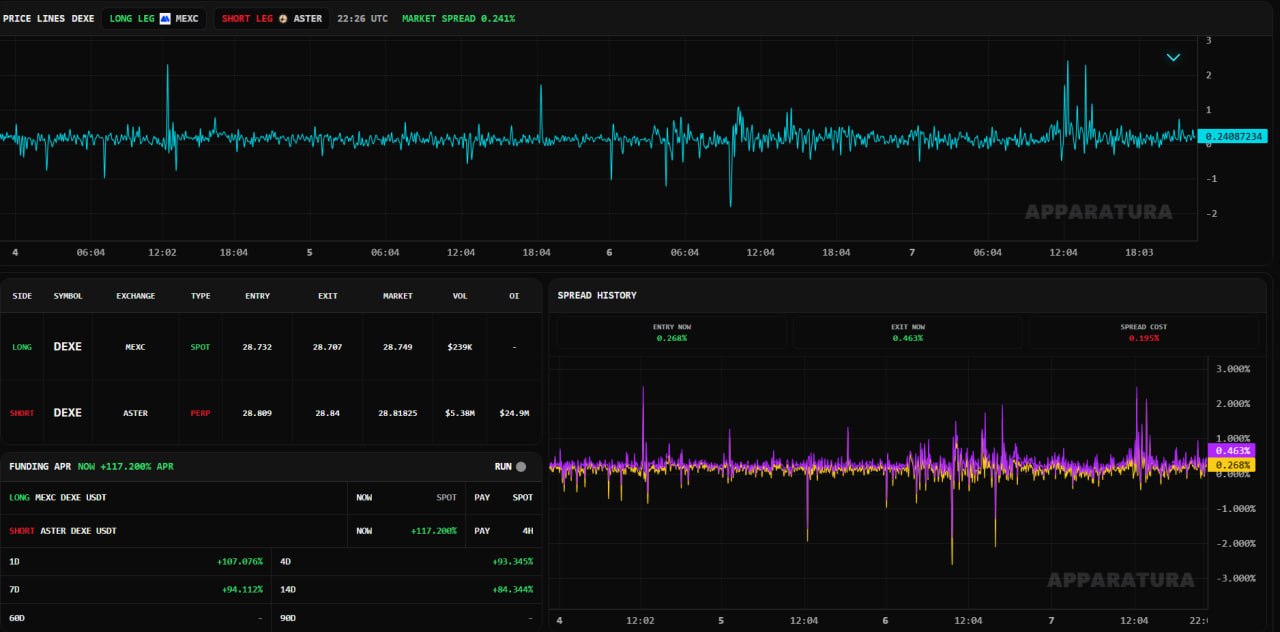Click the 7D funding rate +94.112%
The width and height of the screenshot is (1280, 632).
click(x=242, y=589)
